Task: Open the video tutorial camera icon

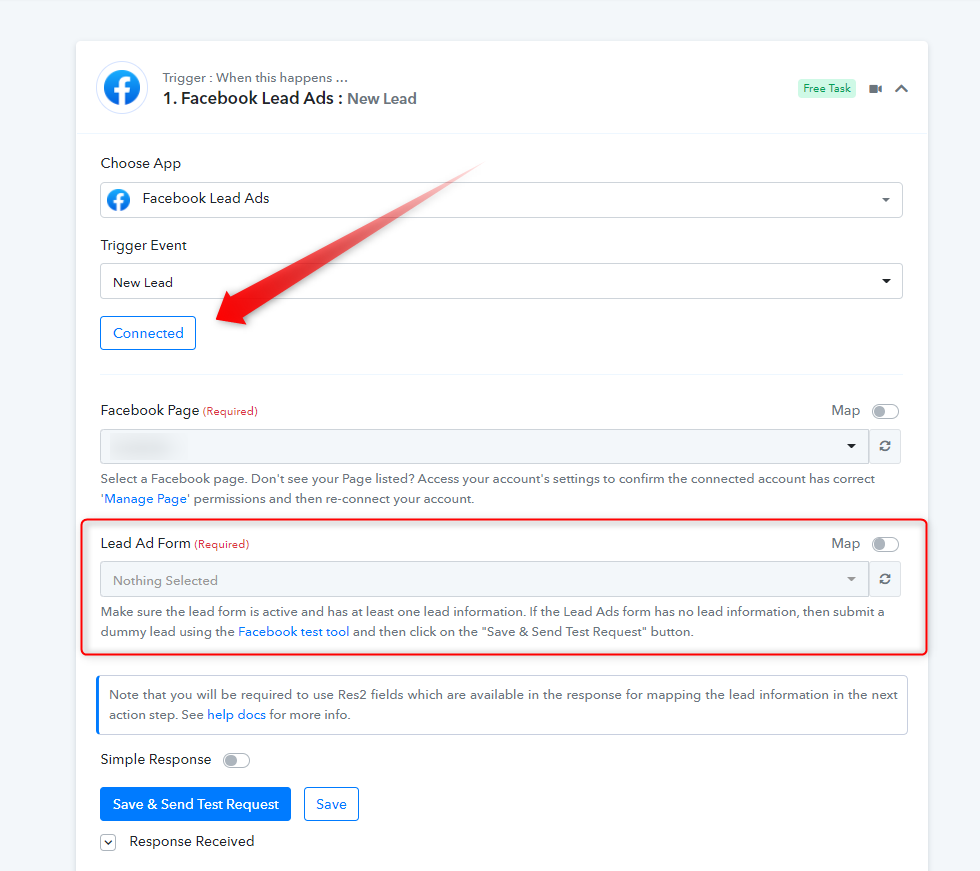Action: (876, 89)
